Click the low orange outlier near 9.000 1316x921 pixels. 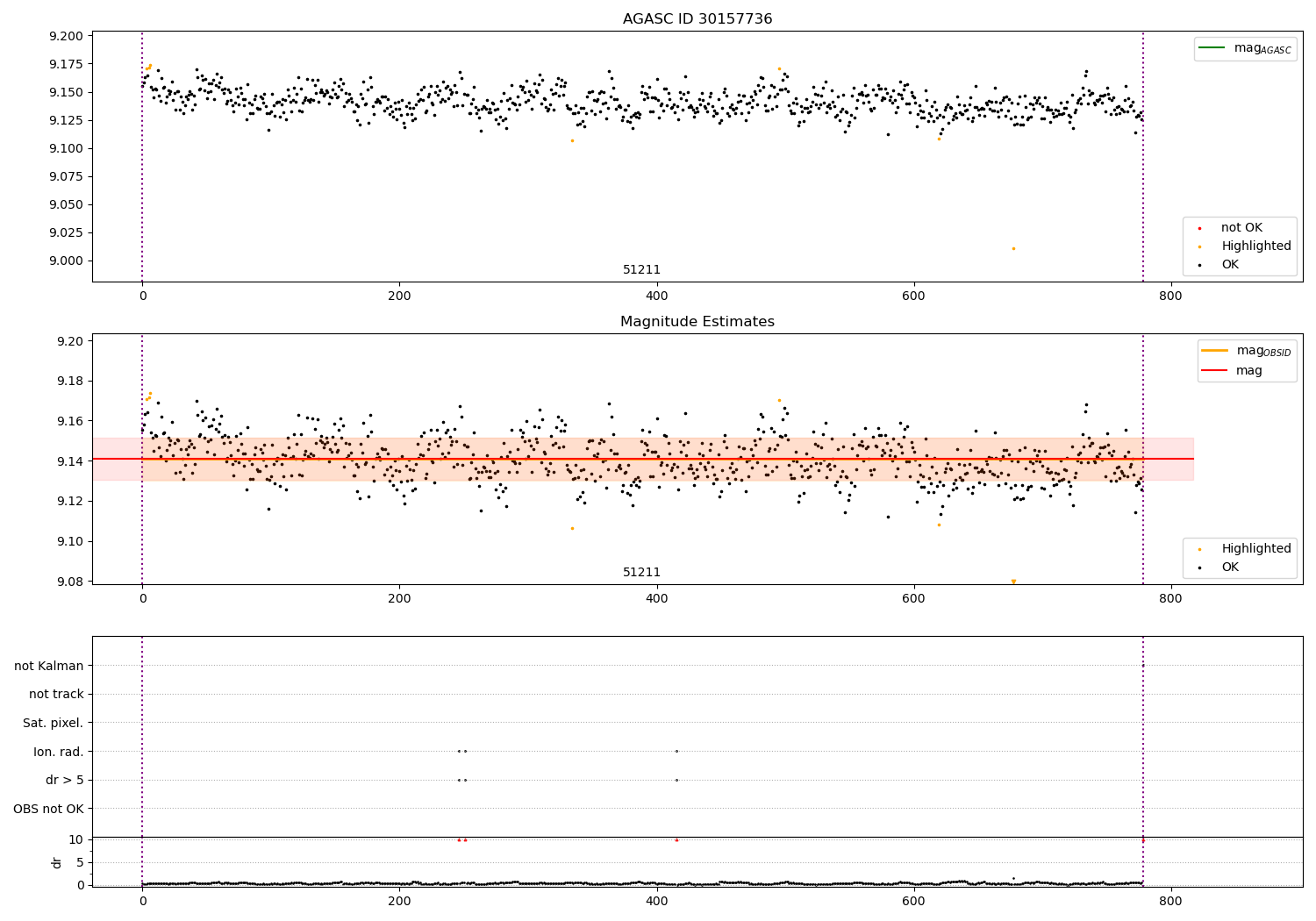(x=1013, y=248)
